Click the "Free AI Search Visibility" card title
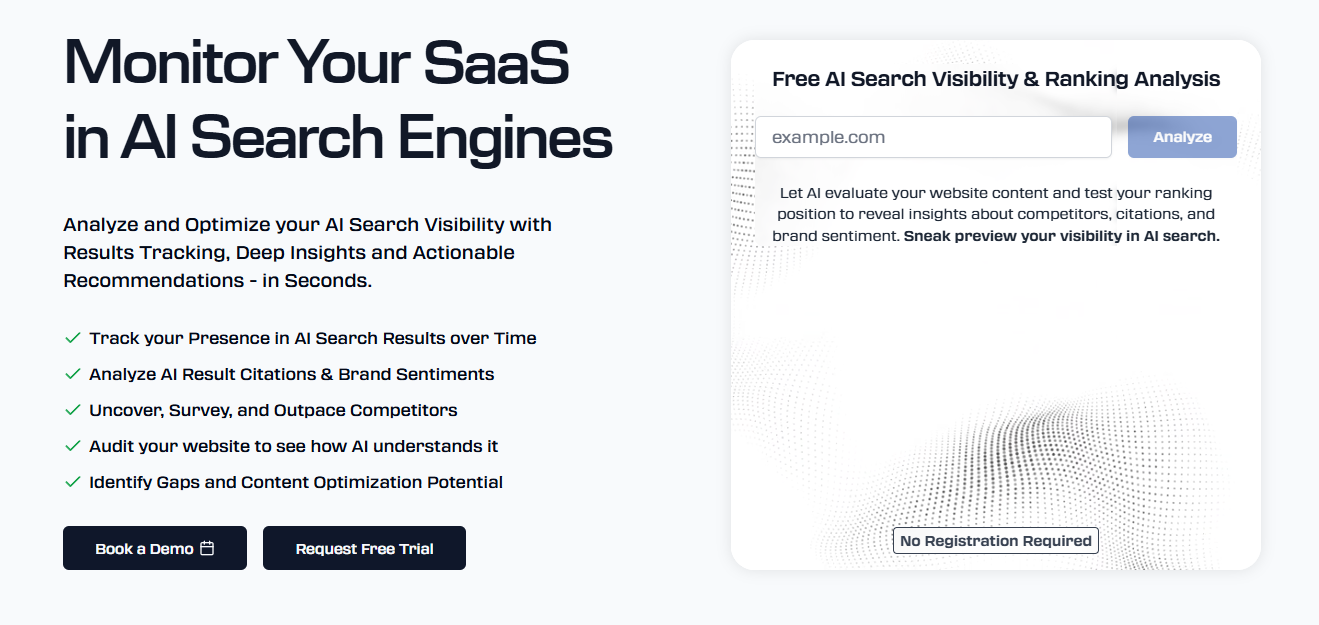Screen dimensions: 1319x625 (996, 79)
